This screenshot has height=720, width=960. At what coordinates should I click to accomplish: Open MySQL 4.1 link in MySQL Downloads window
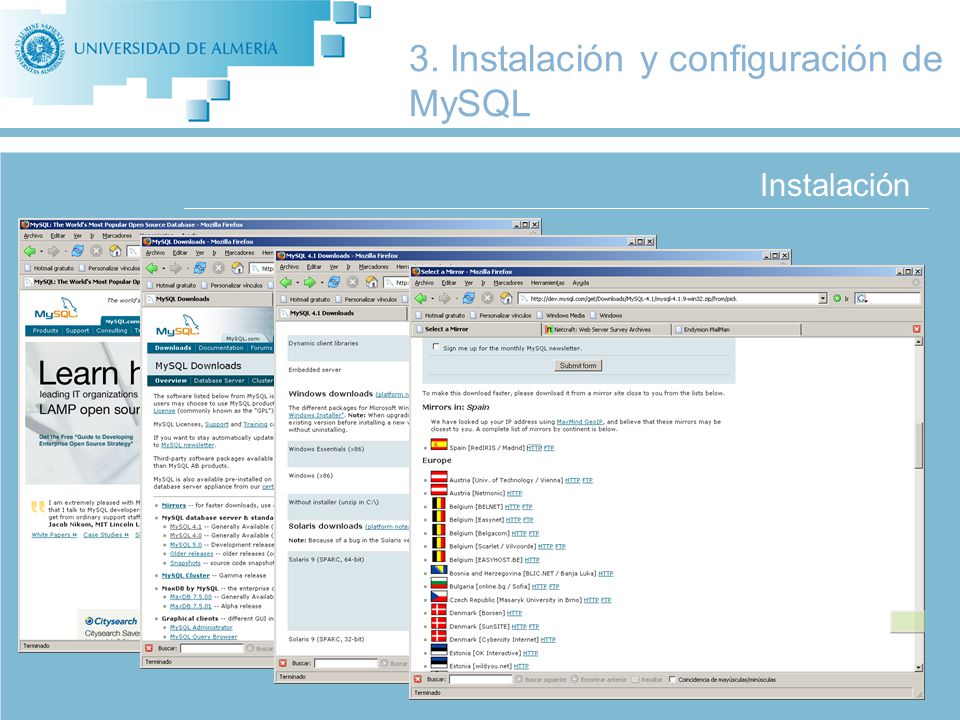186,527
